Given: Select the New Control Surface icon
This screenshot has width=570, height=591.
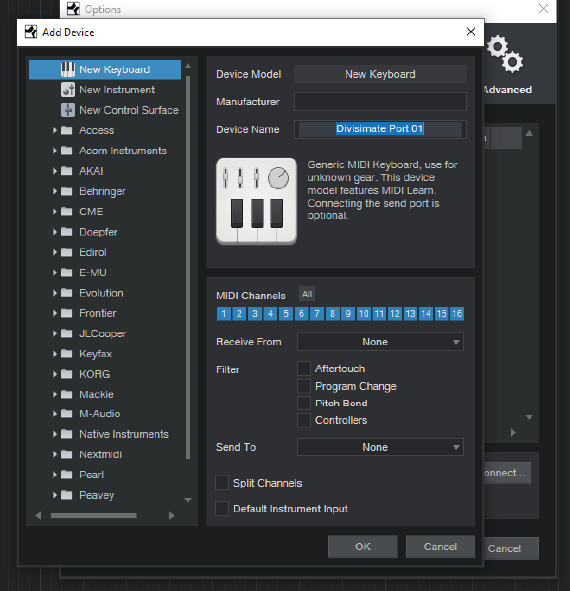Looking at the screenshot, I should click(68, 110).
